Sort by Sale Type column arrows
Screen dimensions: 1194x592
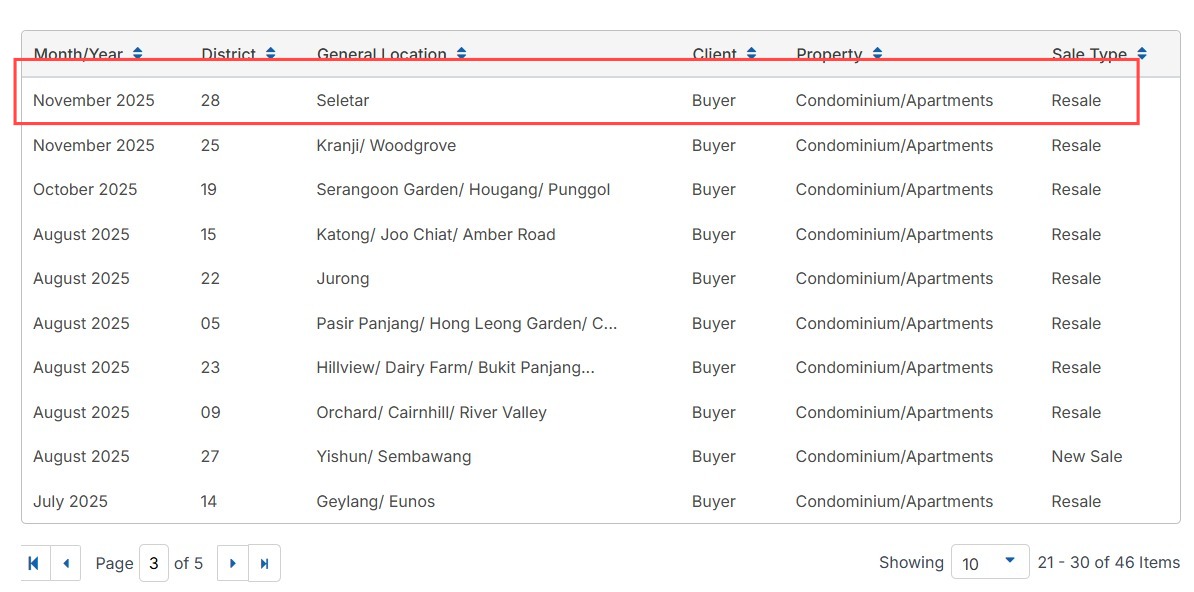tap(1141, 53)
